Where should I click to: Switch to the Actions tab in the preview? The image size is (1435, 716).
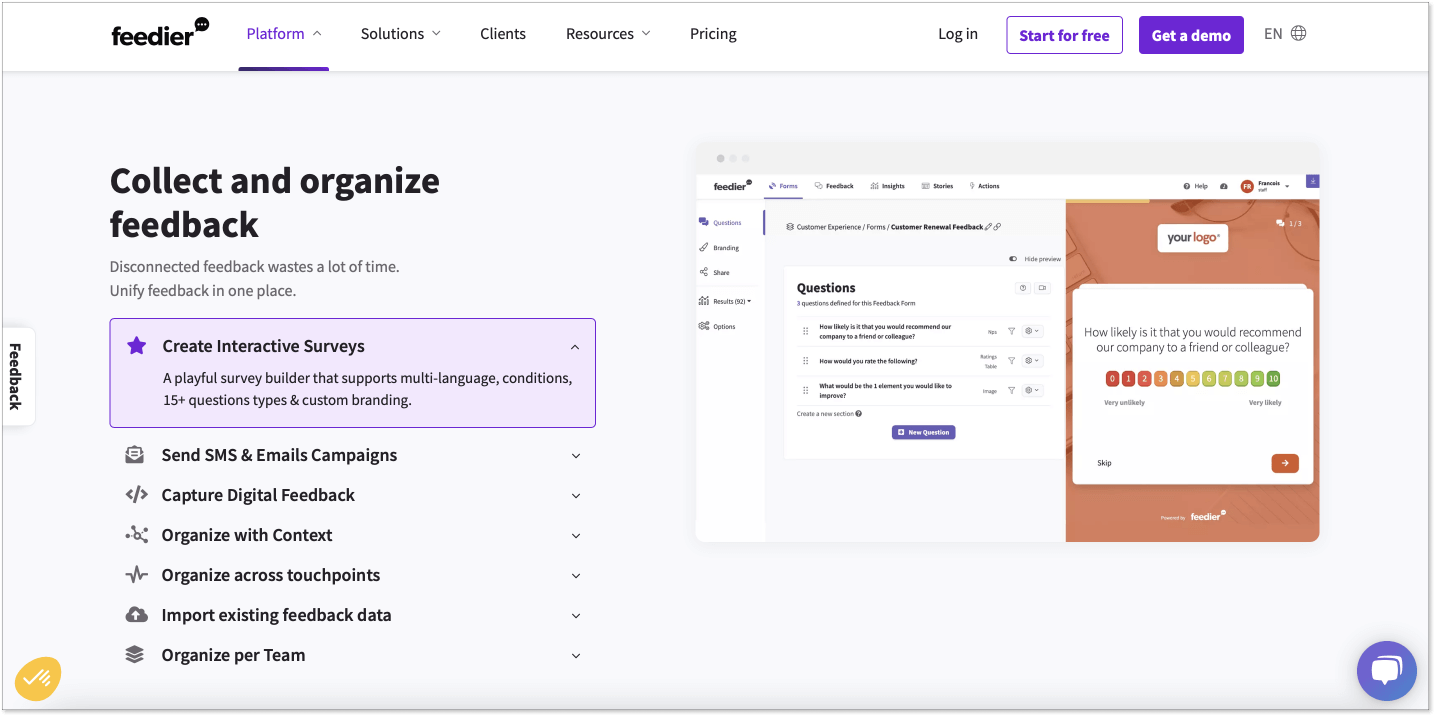click(984, 186)
